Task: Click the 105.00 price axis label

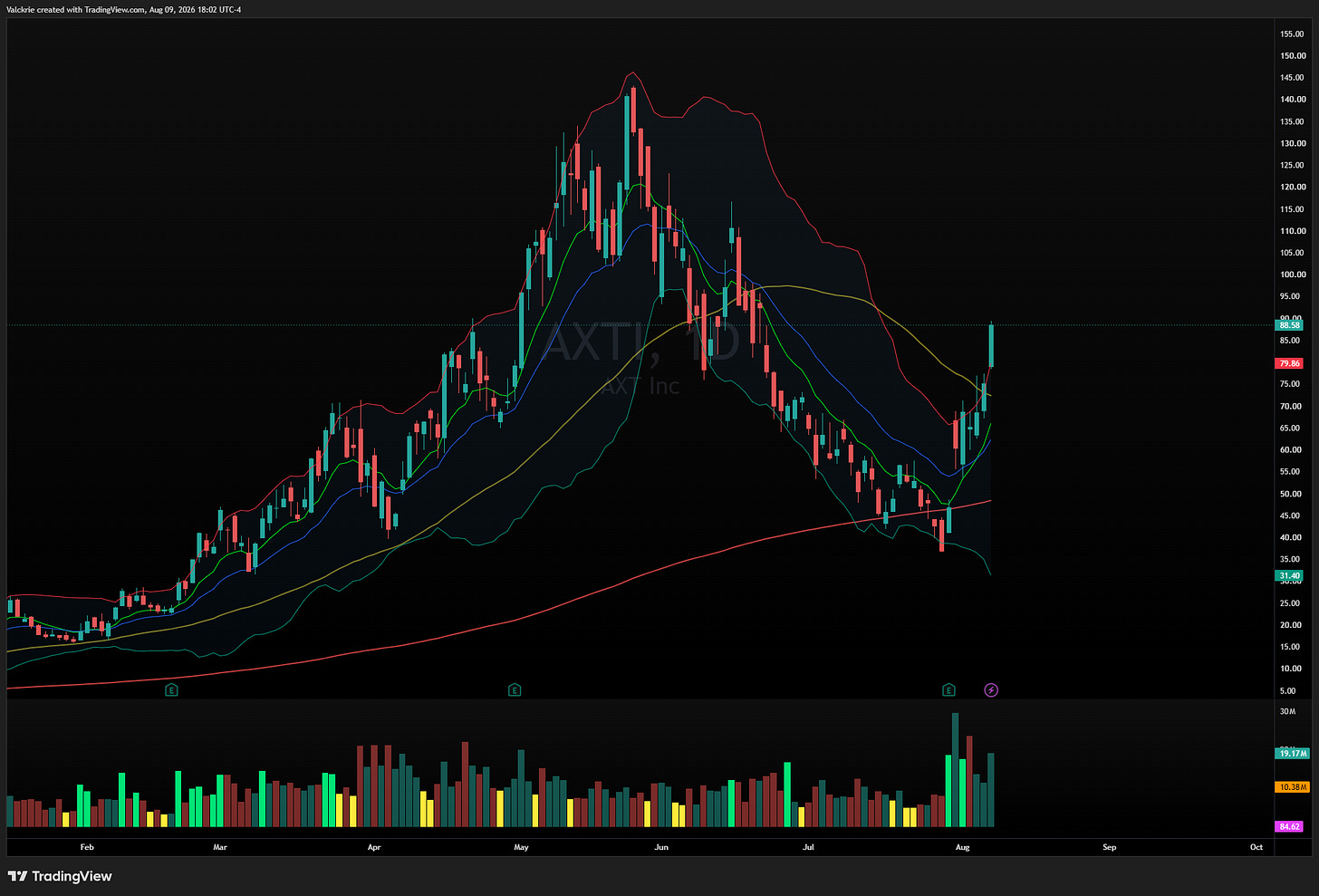Action: tap(1293, 253)
